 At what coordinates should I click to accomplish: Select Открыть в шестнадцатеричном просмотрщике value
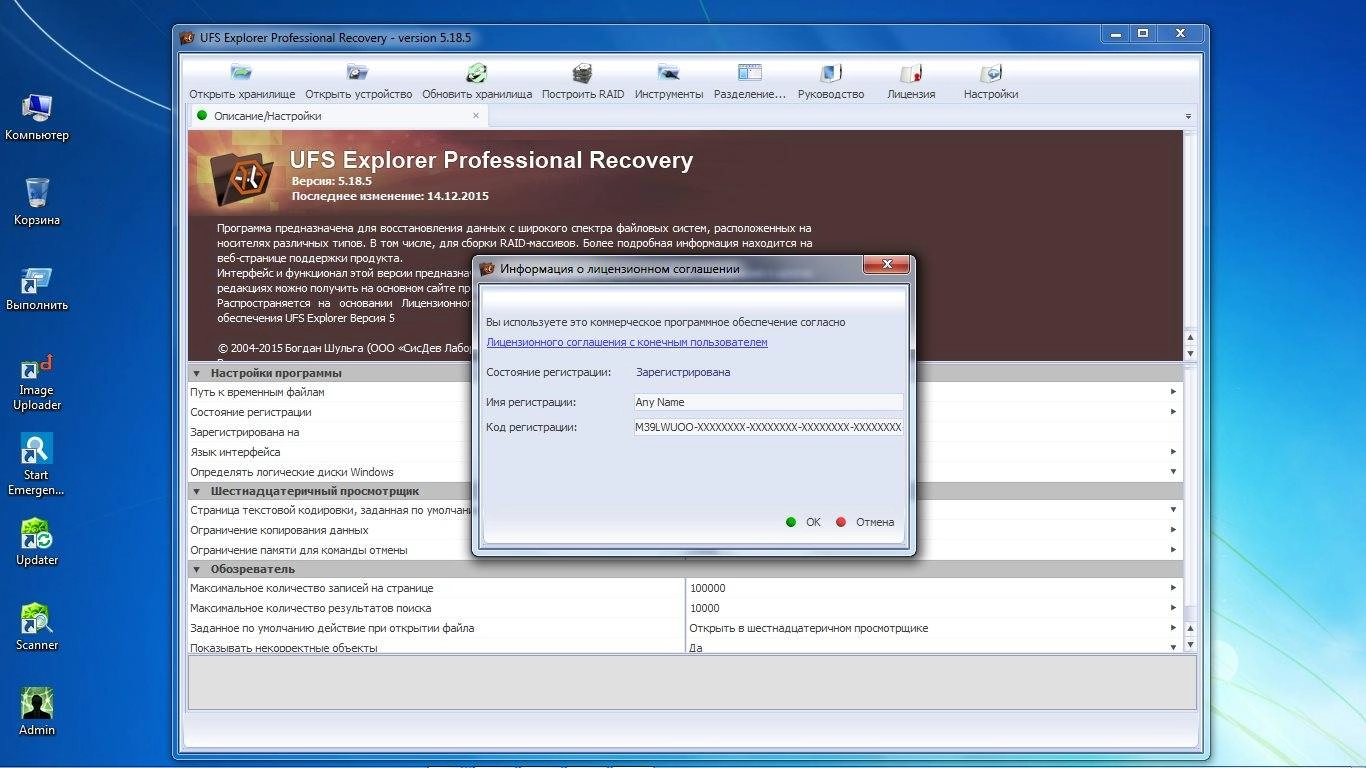point(809,628)
